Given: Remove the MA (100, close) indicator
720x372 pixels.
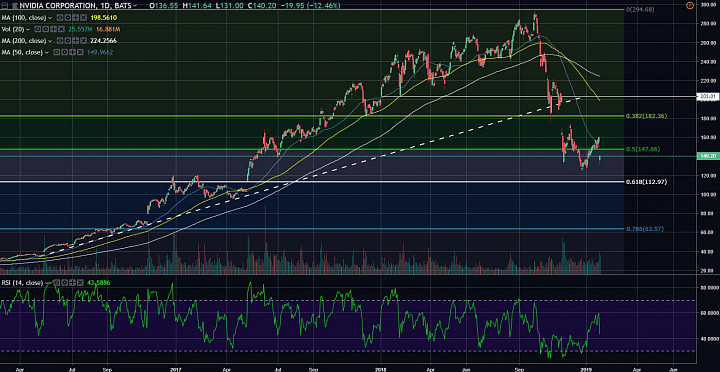Looking at the screenshot, I should [x=83, y=17].
